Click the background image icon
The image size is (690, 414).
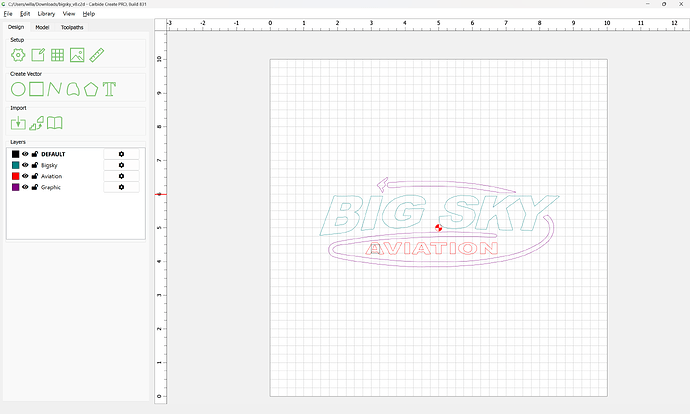pyautogui.click(x=77, y=55)
